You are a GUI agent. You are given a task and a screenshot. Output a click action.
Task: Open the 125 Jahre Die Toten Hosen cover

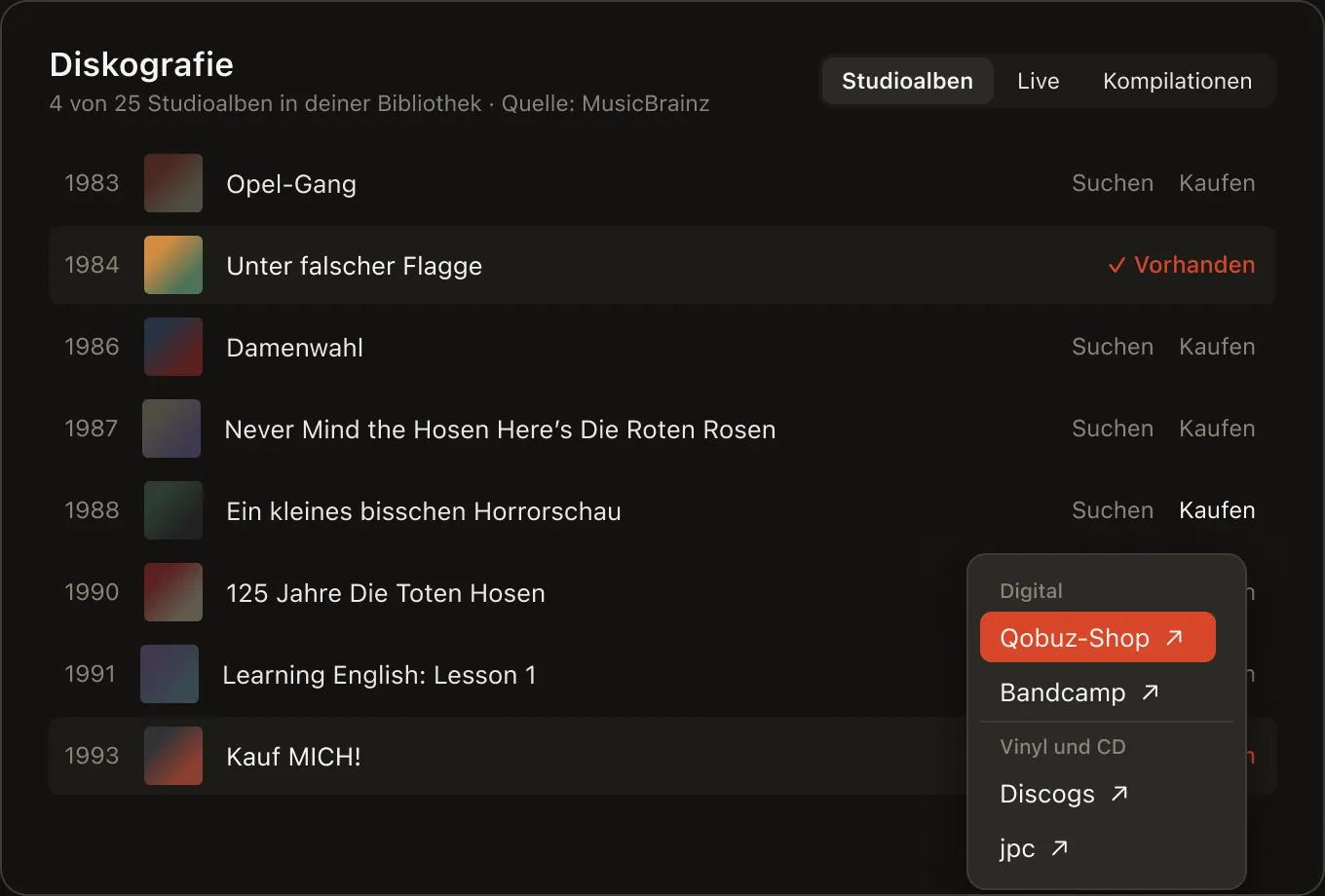click(173, 592)
